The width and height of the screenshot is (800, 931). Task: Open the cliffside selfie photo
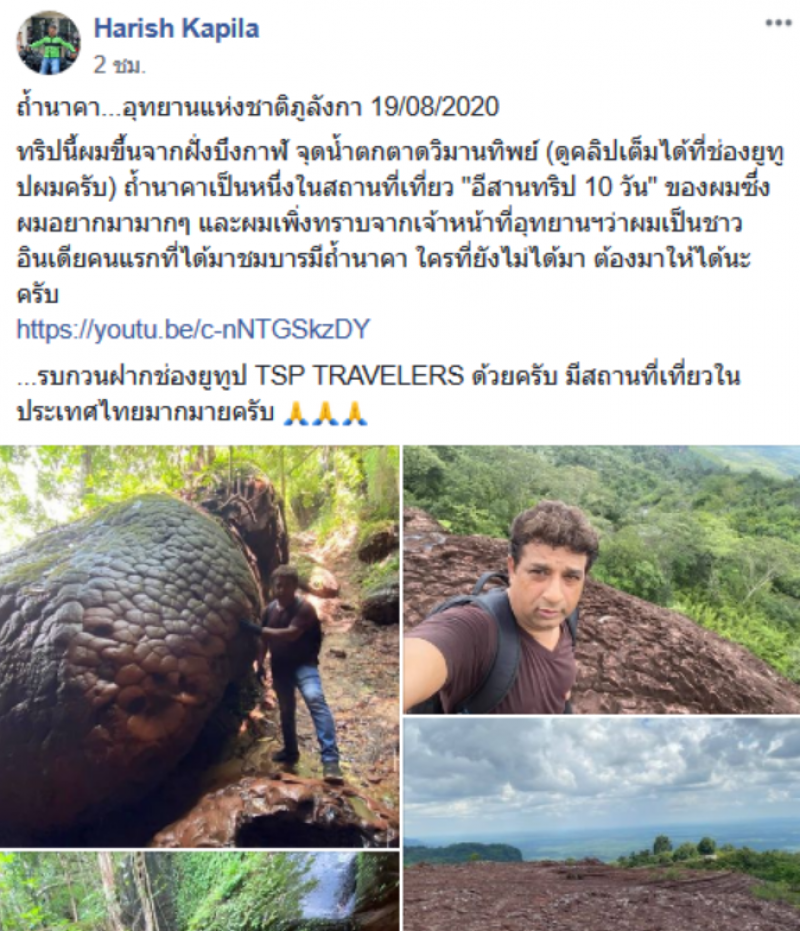pyautogui.click(x=602, y=580)
